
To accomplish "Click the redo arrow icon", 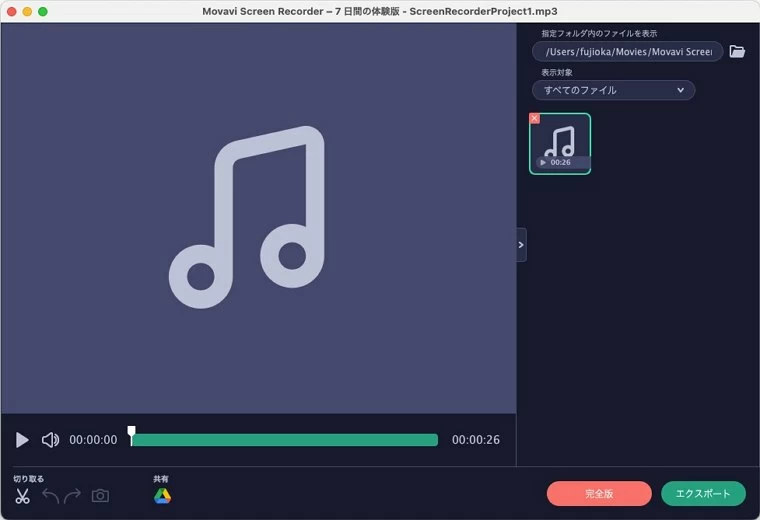I will [x=73, y=496].
